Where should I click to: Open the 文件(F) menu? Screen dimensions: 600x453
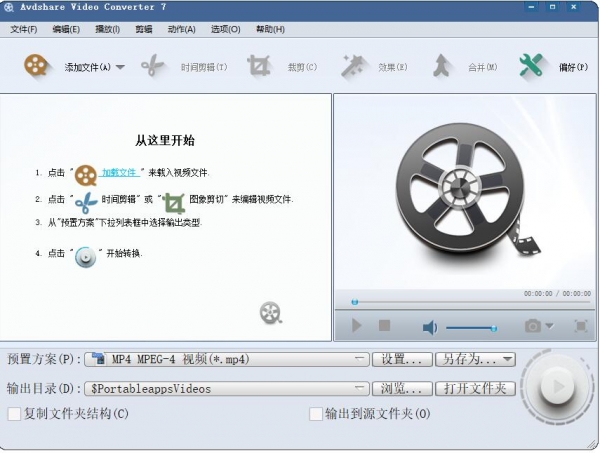24,29
